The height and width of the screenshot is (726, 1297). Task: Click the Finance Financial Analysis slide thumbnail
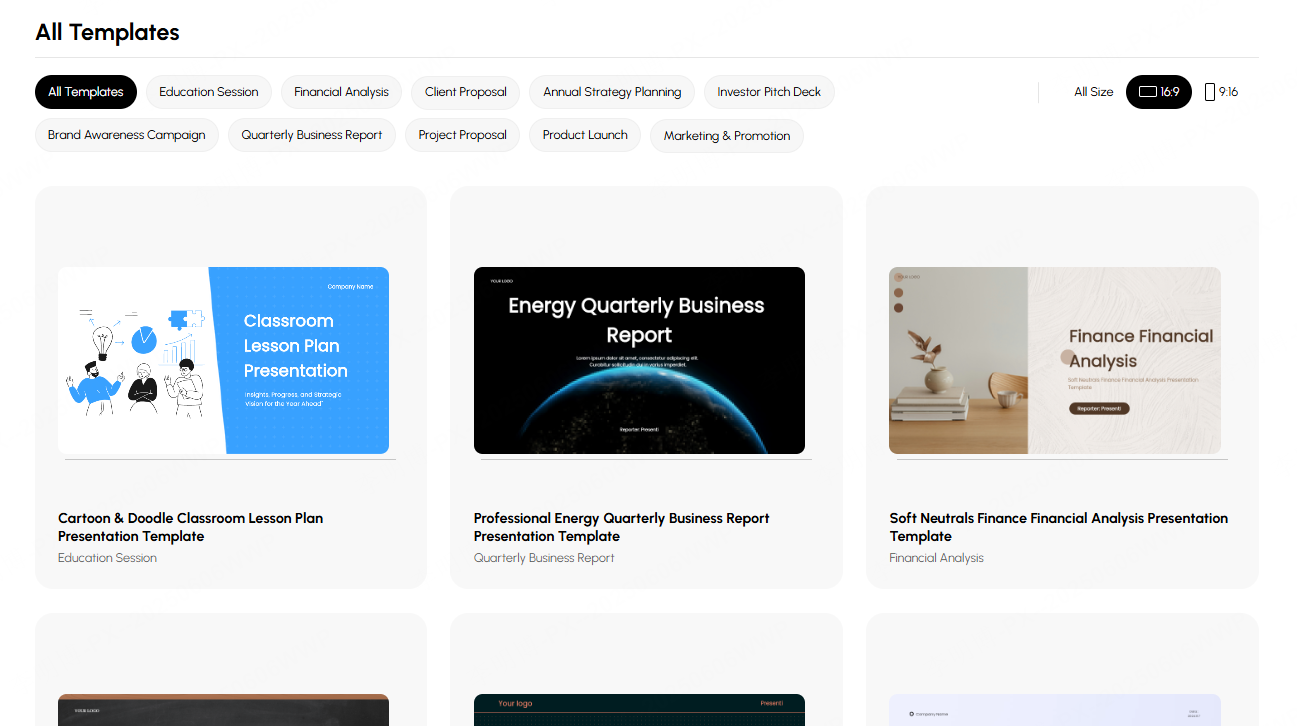pyautogui.click(x=1054, y=360)
